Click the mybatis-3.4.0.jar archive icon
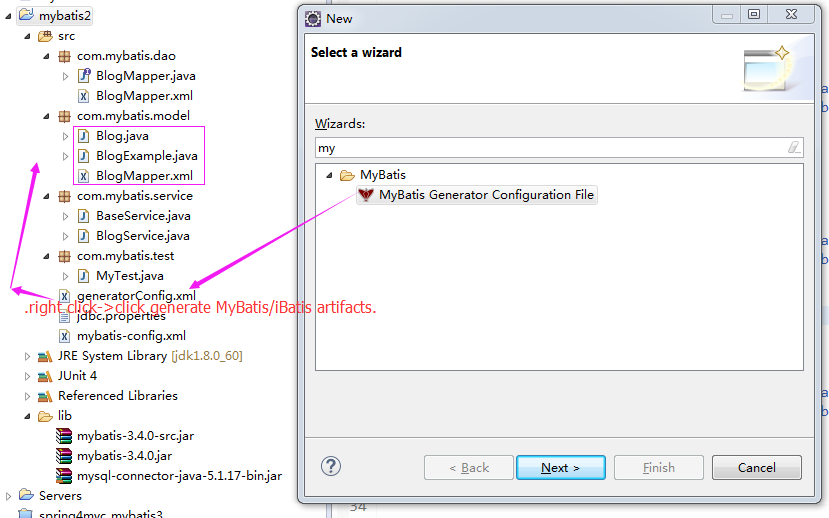Screen dimensions: 829x518 tap(64, 456)
